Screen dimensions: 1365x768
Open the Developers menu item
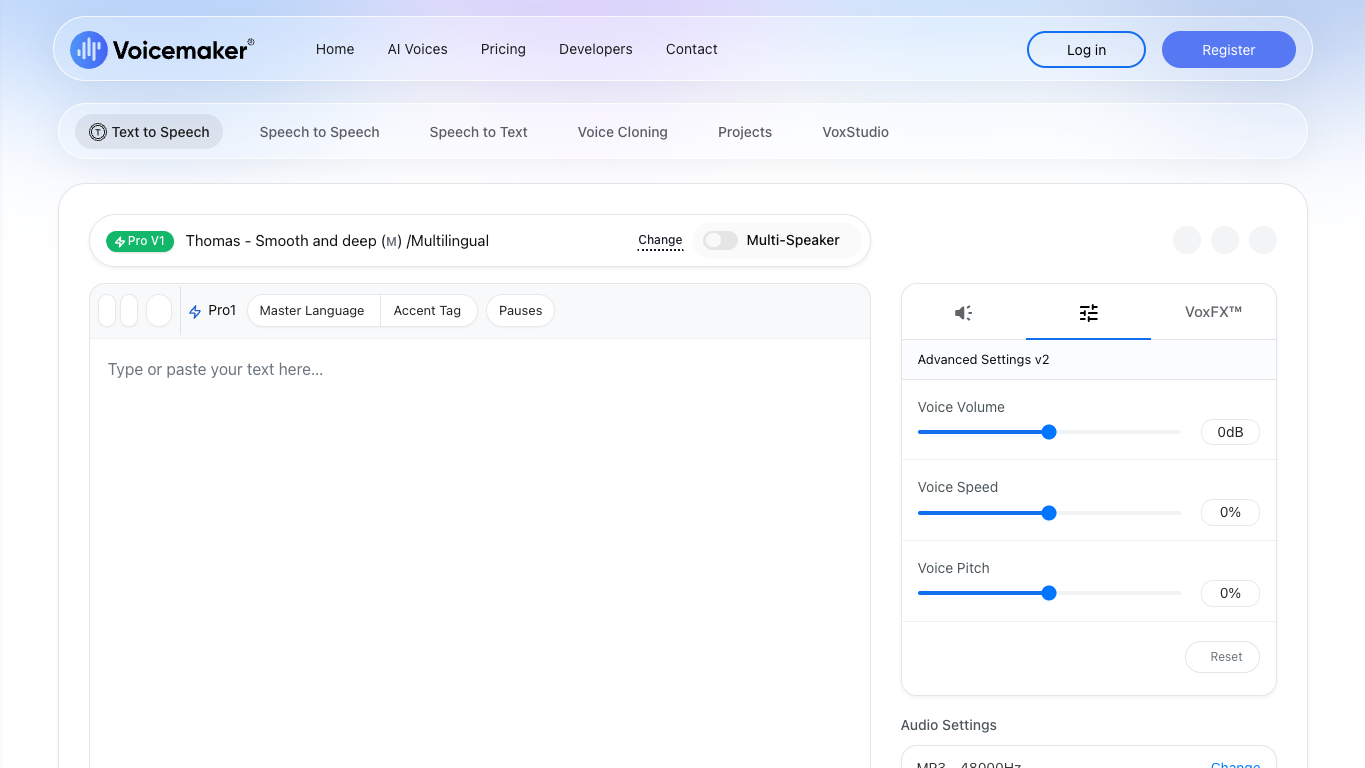coord(596,49)
